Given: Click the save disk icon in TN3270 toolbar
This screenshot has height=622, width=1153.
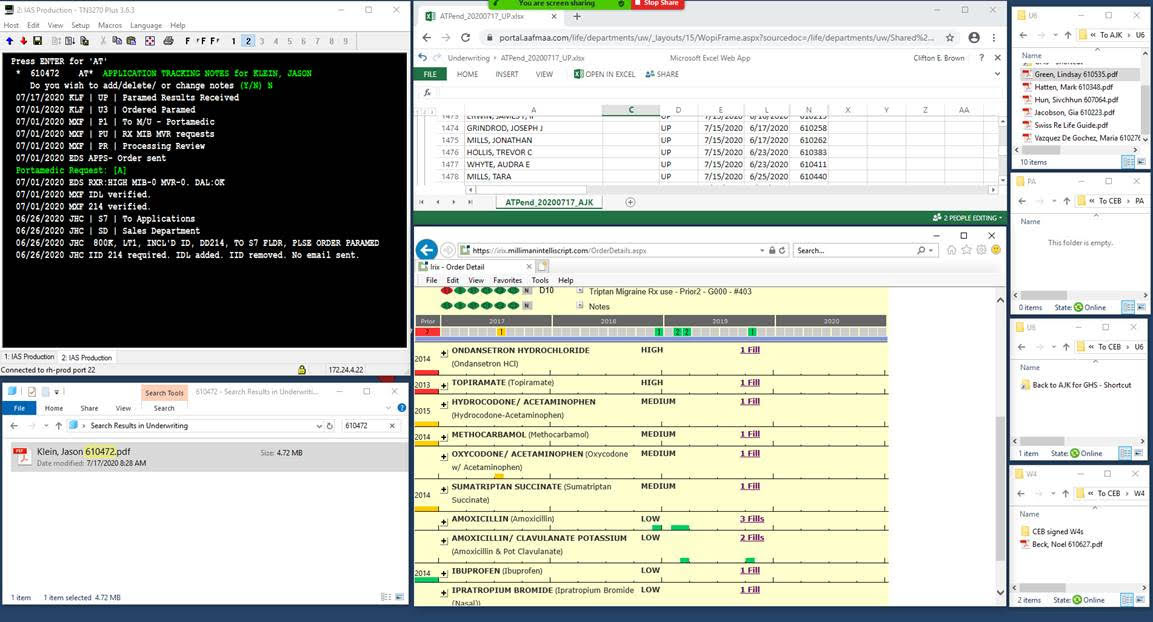Looking at the screenshot, I should [38, 41].
